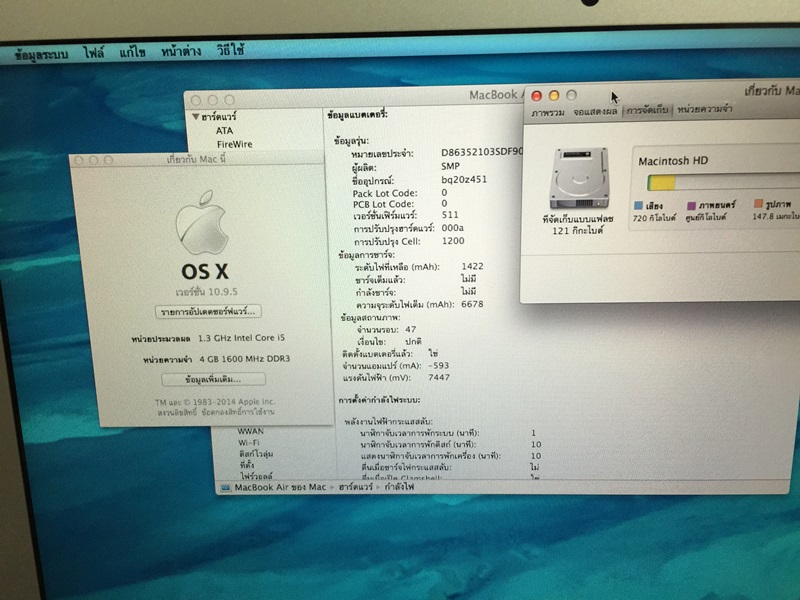The width and height of the screenshot is (800, 600).
Task: Click the flash storage drive icon
Action: tap(579, 178)
